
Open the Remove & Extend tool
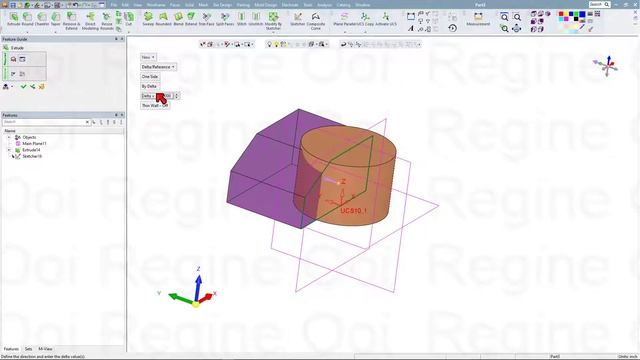[71, 21]
